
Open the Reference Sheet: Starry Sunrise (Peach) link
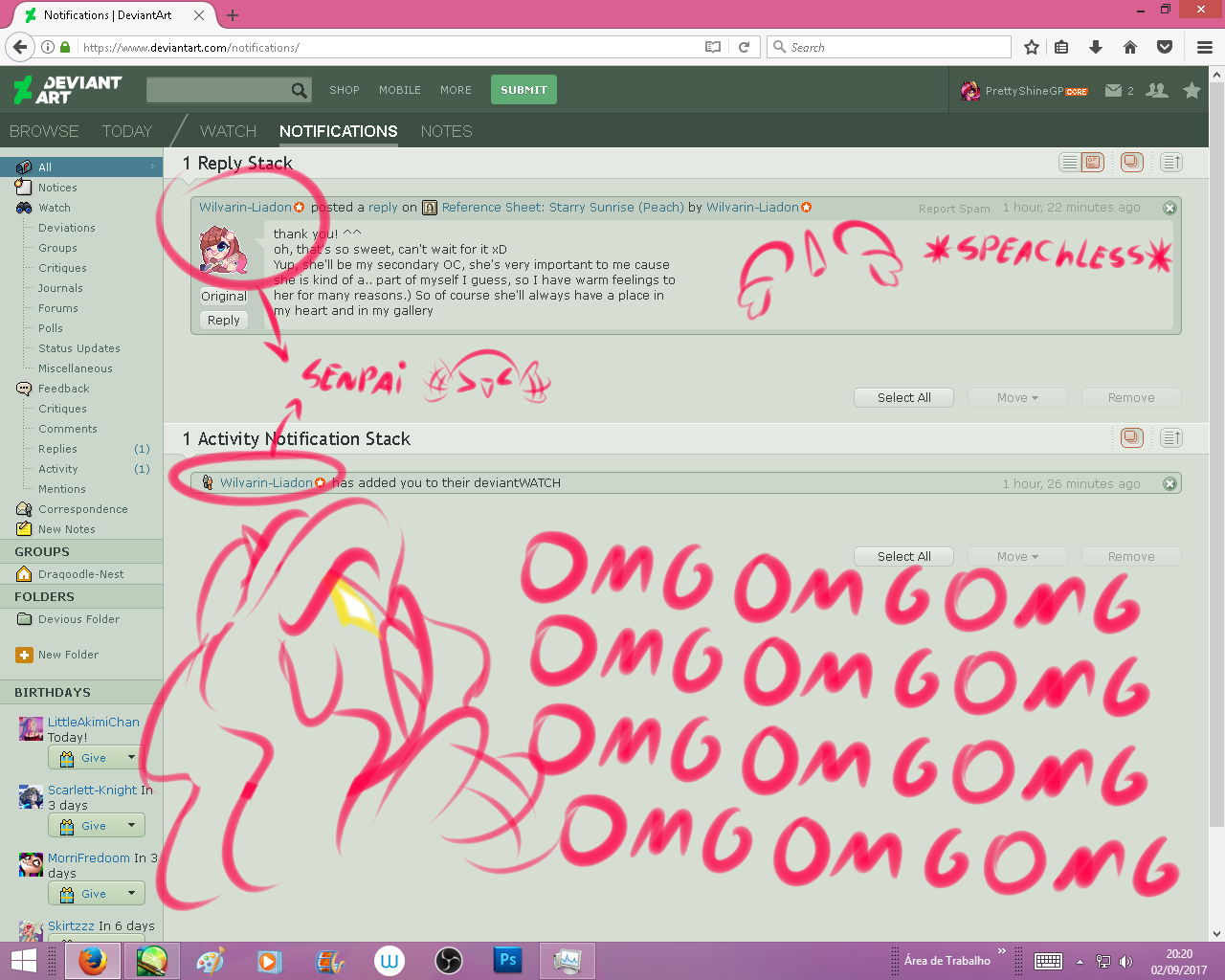(563, 208)
